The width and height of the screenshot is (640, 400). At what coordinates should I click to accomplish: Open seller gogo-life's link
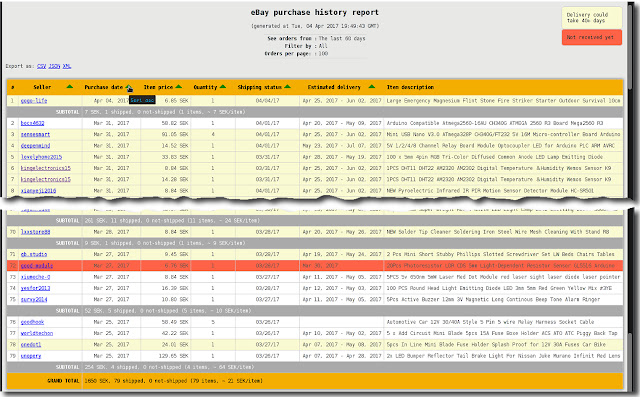pos(34,101)
